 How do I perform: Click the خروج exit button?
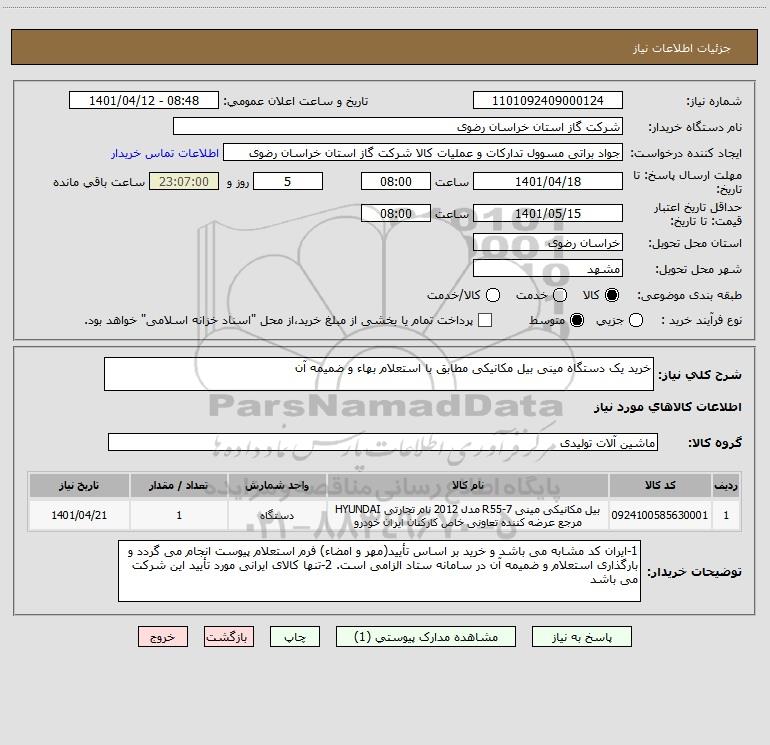(163, 637)
